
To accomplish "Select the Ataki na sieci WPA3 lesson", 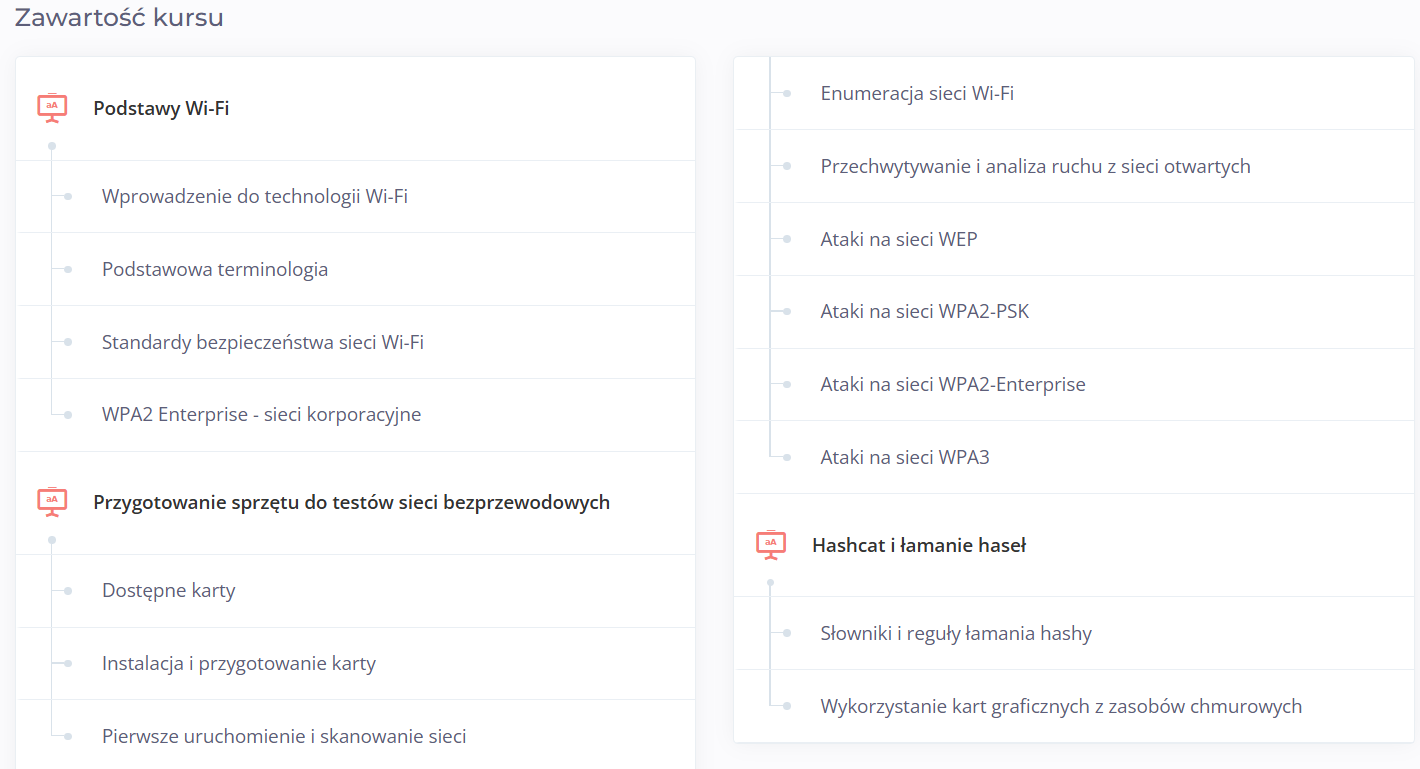I will pyautogui.click(x=904, y=457).
